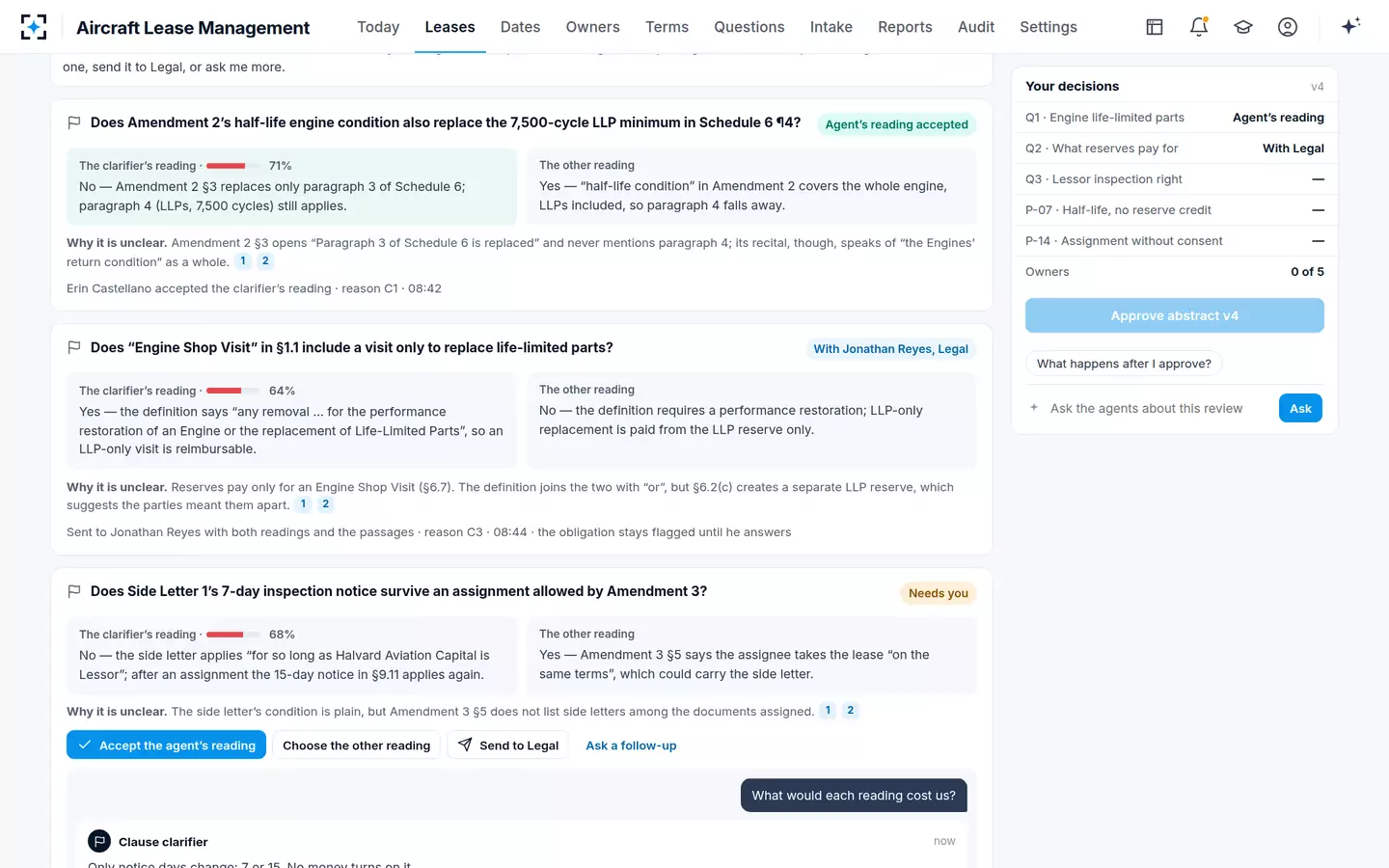1389x868 pixels.
Task: Open the Dates tab
Action: tap(520, 27)
